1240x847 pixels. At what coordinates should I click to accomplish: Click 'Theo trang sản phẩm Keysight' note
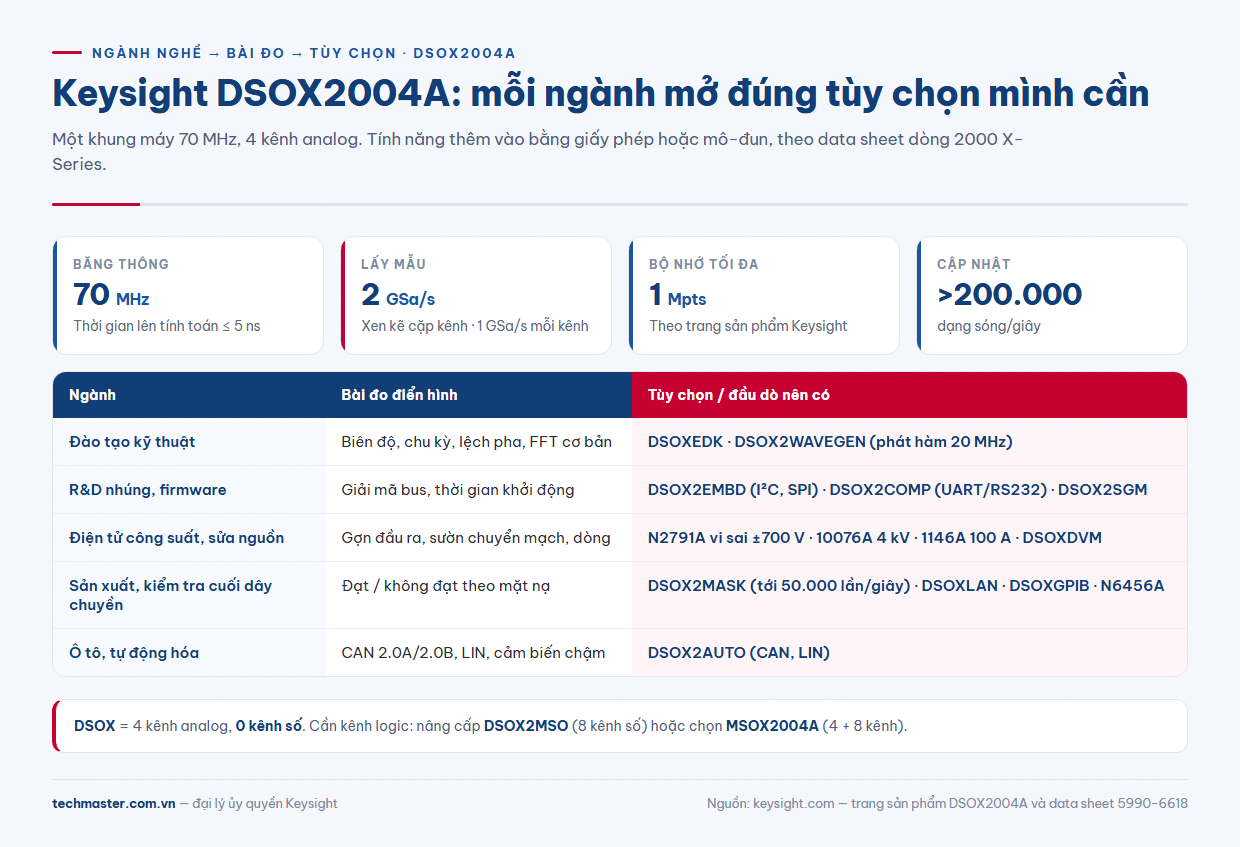[x=748, y=326]
